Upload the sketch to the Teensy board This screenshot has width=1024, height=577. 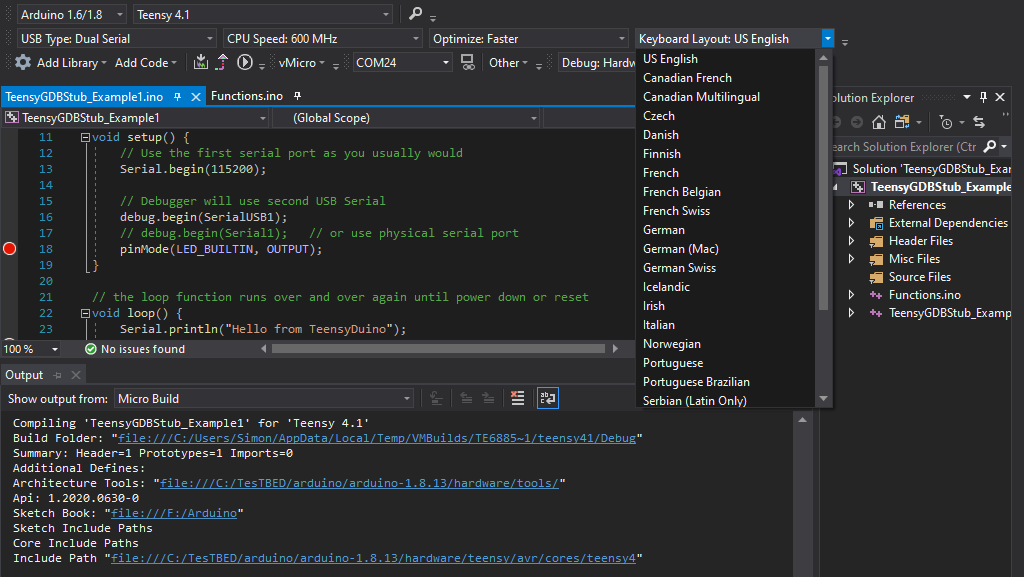(x=222, y=62)
